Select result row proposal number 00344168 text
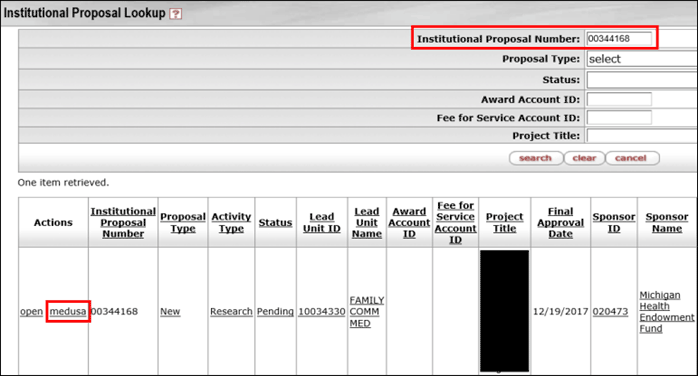The height and width of the screenshot is (376, 698). point(114,311)
